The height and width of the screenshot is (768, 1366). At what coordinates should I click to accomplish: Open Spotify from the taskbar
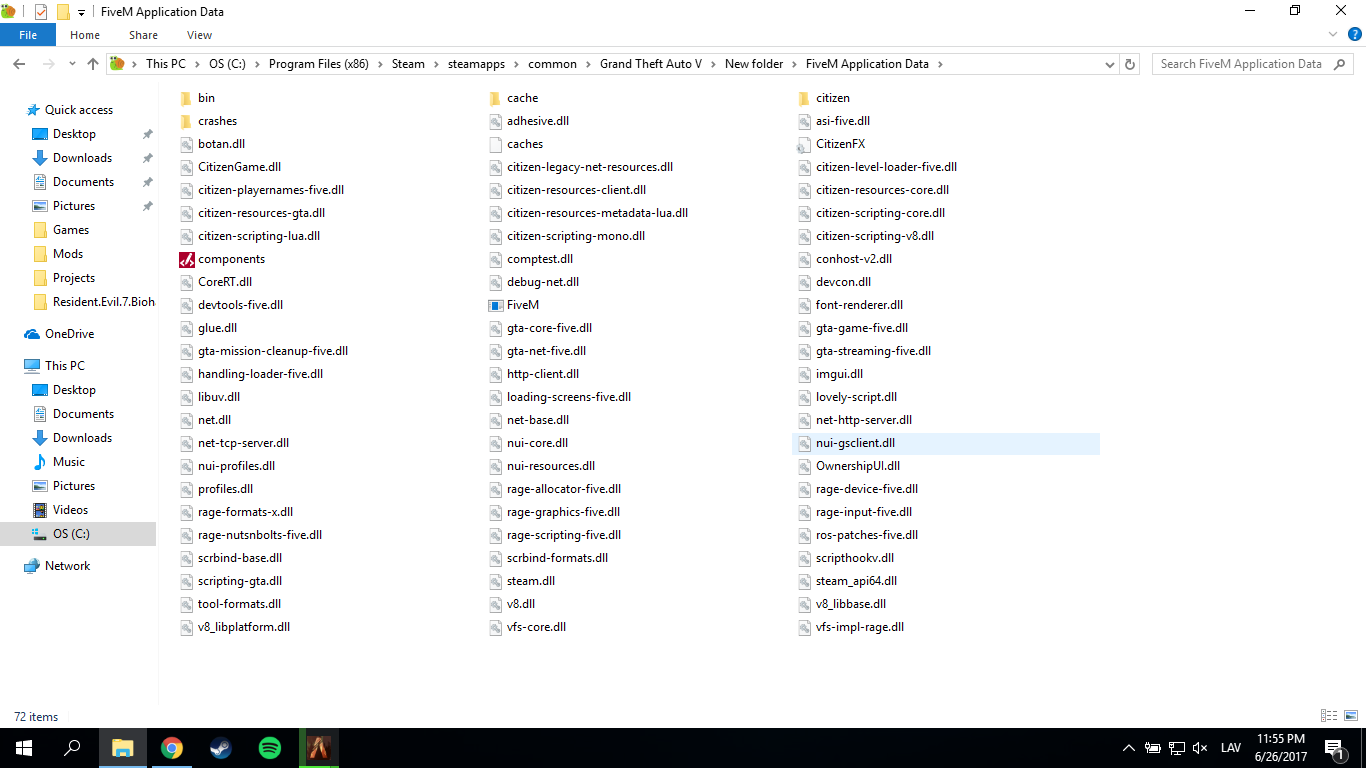click(x=270, y=748)
